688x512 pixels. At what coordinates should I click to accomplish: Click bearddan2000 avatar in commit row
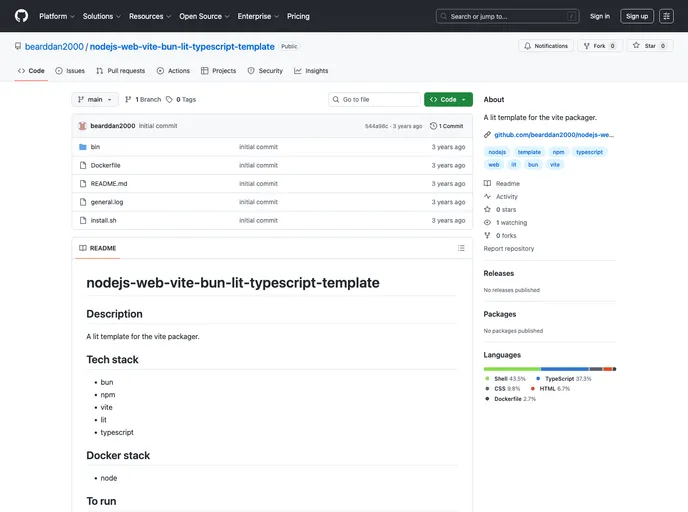82,126
